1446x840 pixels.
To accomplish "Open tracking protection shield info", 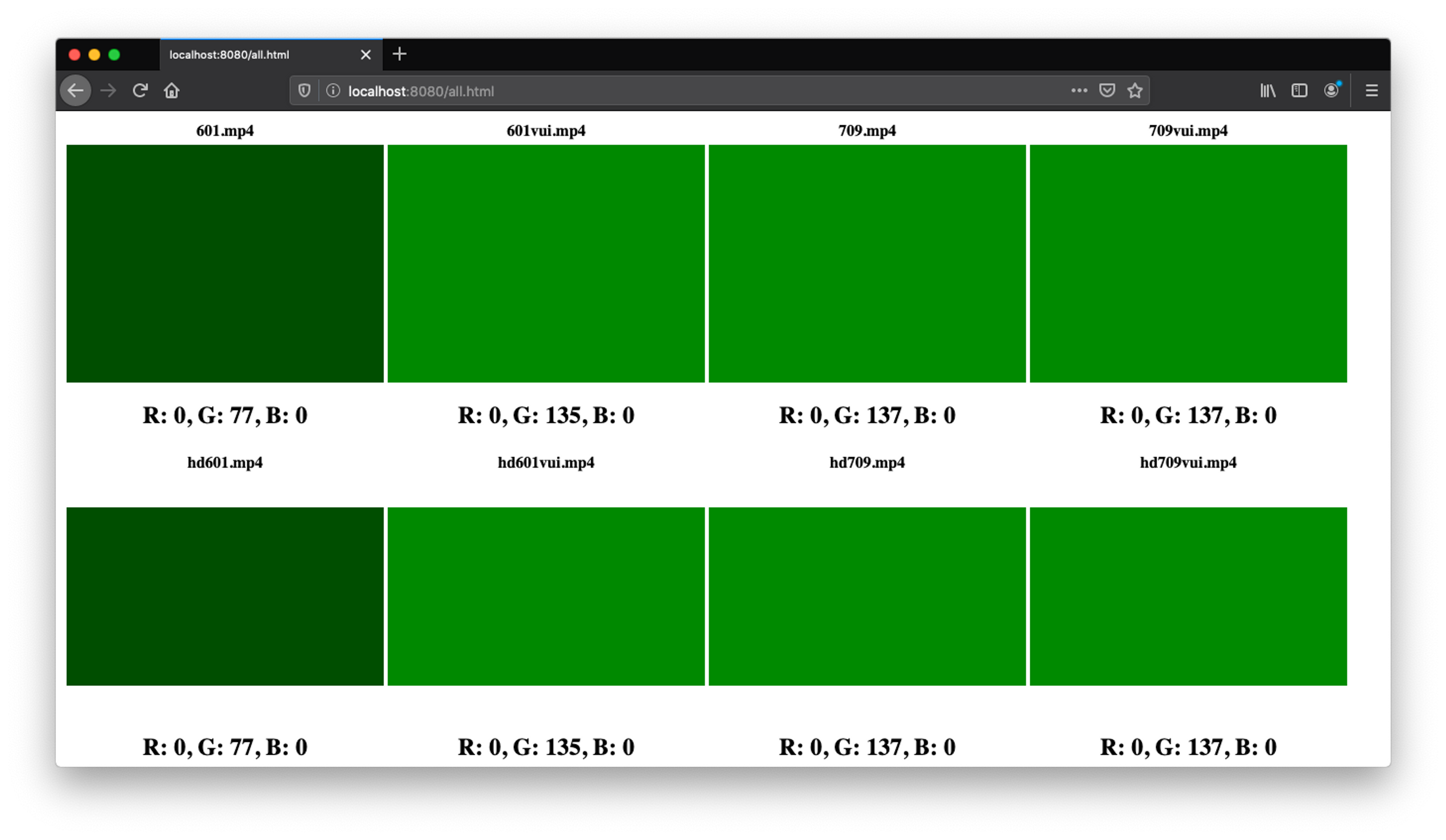I will (x=304, y=91).
